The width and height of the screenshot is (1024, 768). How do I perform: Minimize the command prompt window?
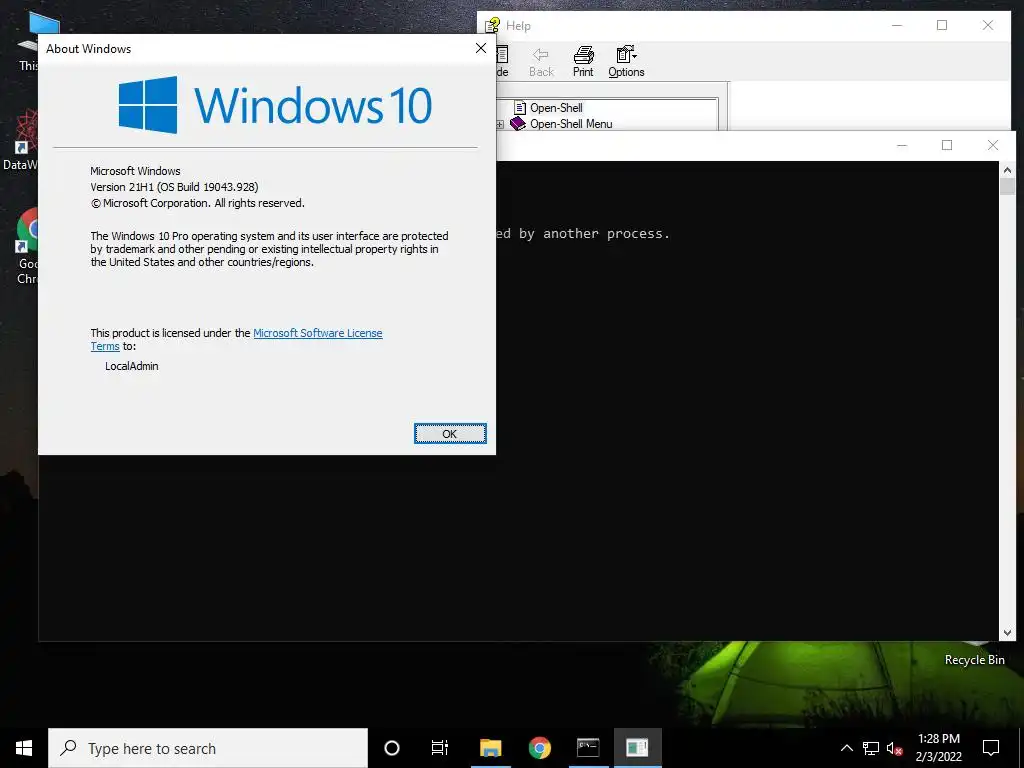(x=902, y=145)
